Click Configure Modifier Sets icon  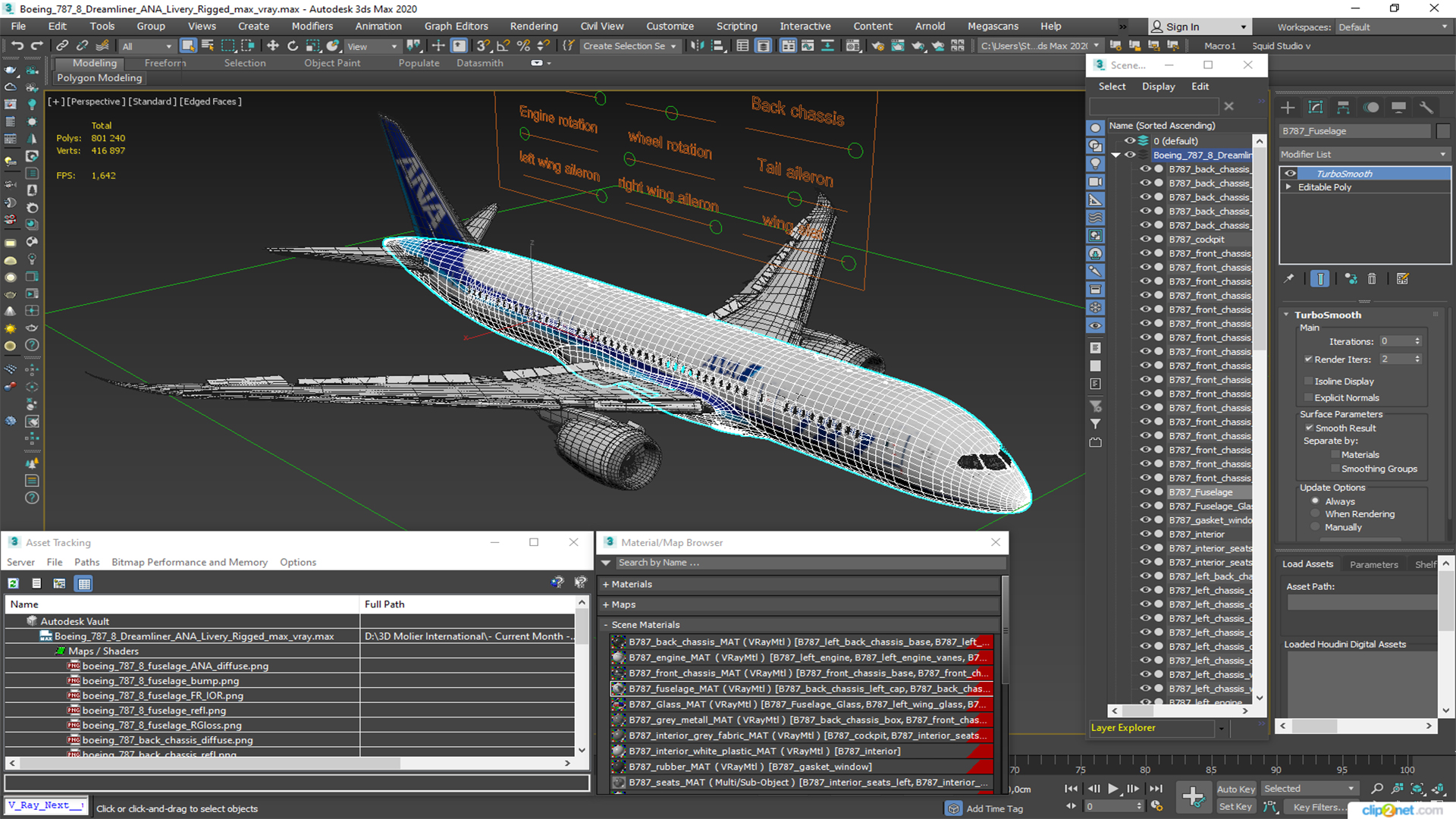[1403, 279]
